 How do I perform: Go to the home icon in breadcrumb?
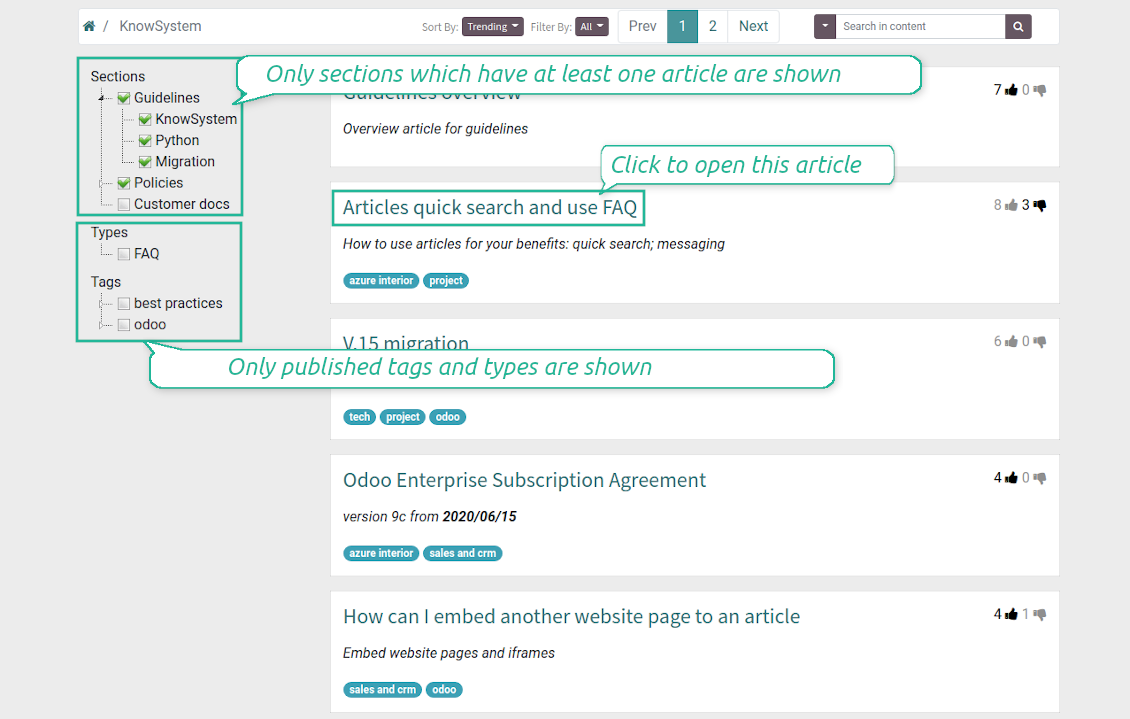89,27
